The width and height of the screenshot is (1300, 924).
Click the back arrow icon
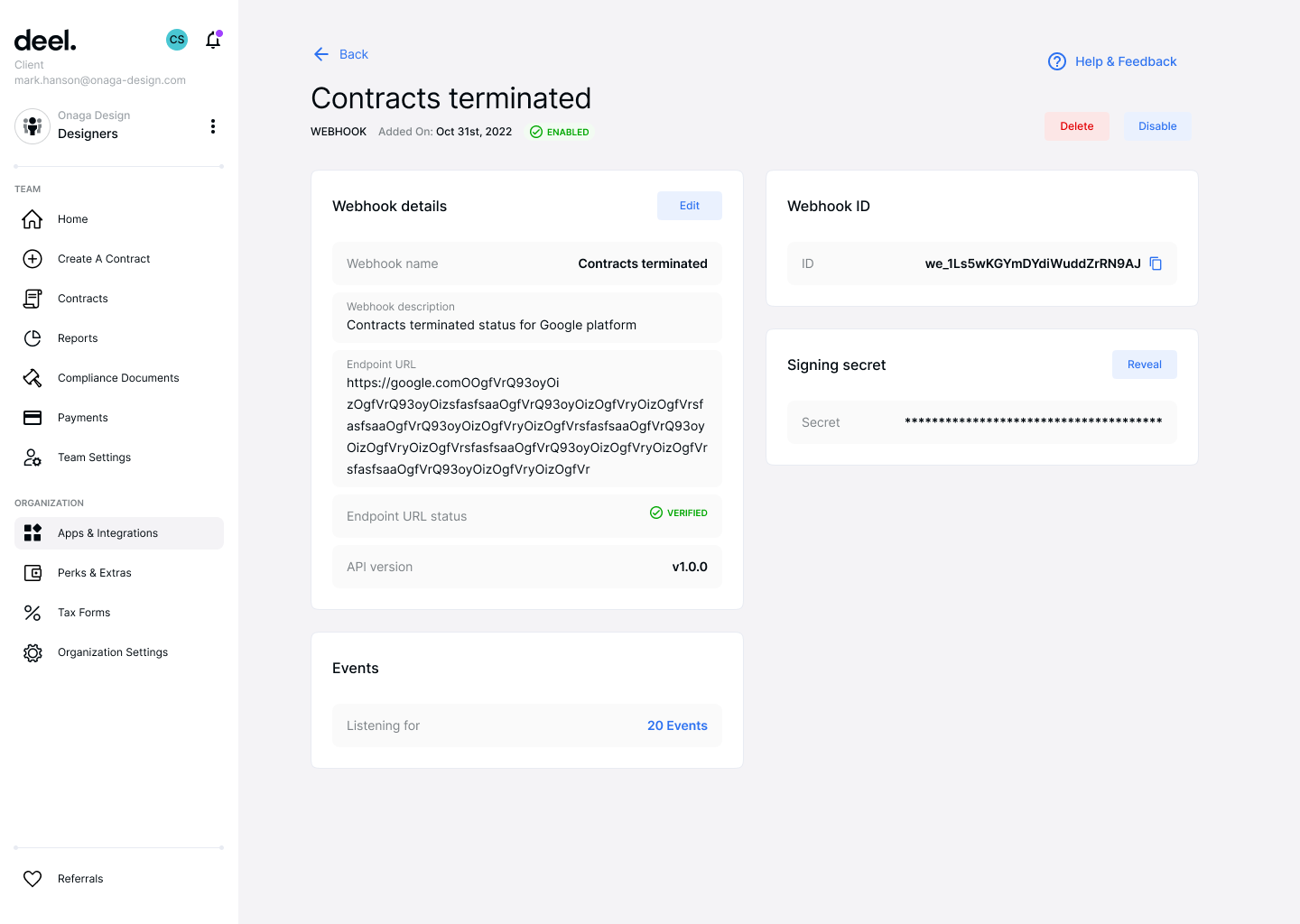[x=321, y=54]
